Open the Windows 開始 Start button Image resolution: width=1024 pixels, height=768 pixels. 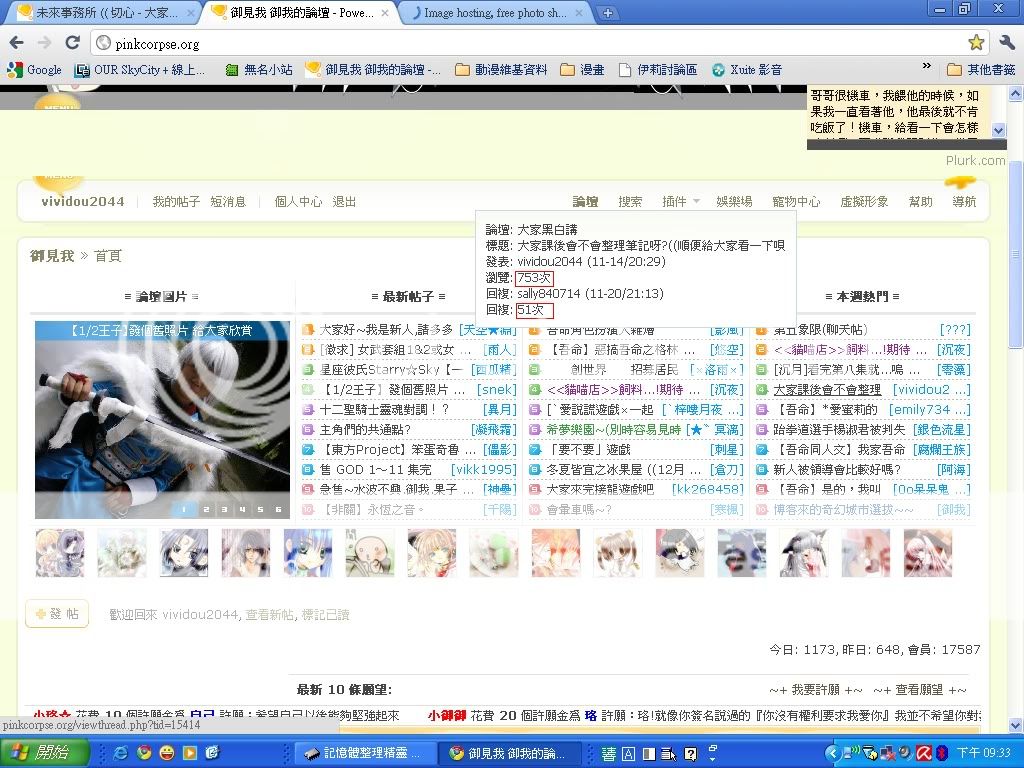(x=44, y=752)
